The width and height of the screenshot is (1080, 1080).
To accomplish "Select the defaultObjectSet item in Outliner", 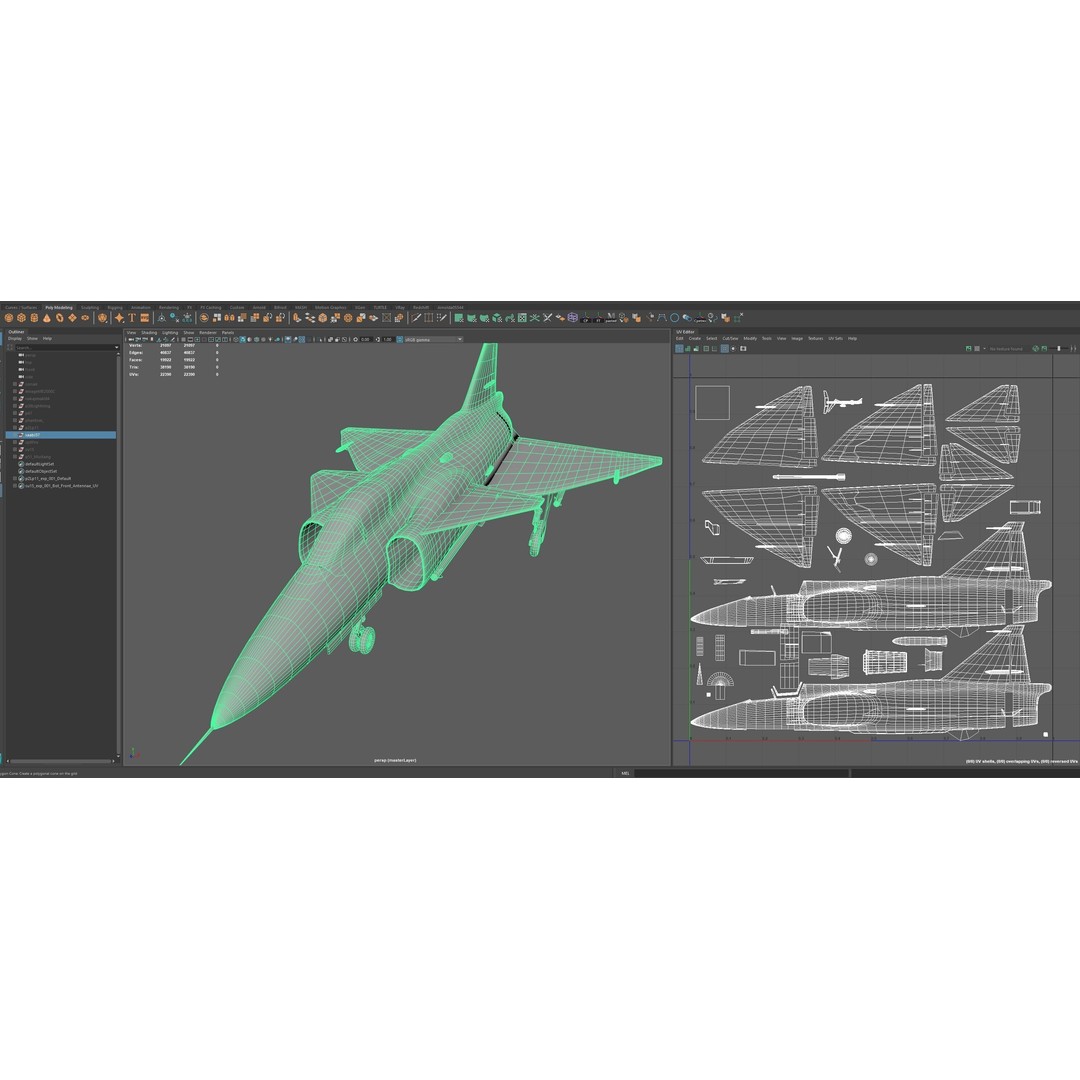I will (41, 471).
